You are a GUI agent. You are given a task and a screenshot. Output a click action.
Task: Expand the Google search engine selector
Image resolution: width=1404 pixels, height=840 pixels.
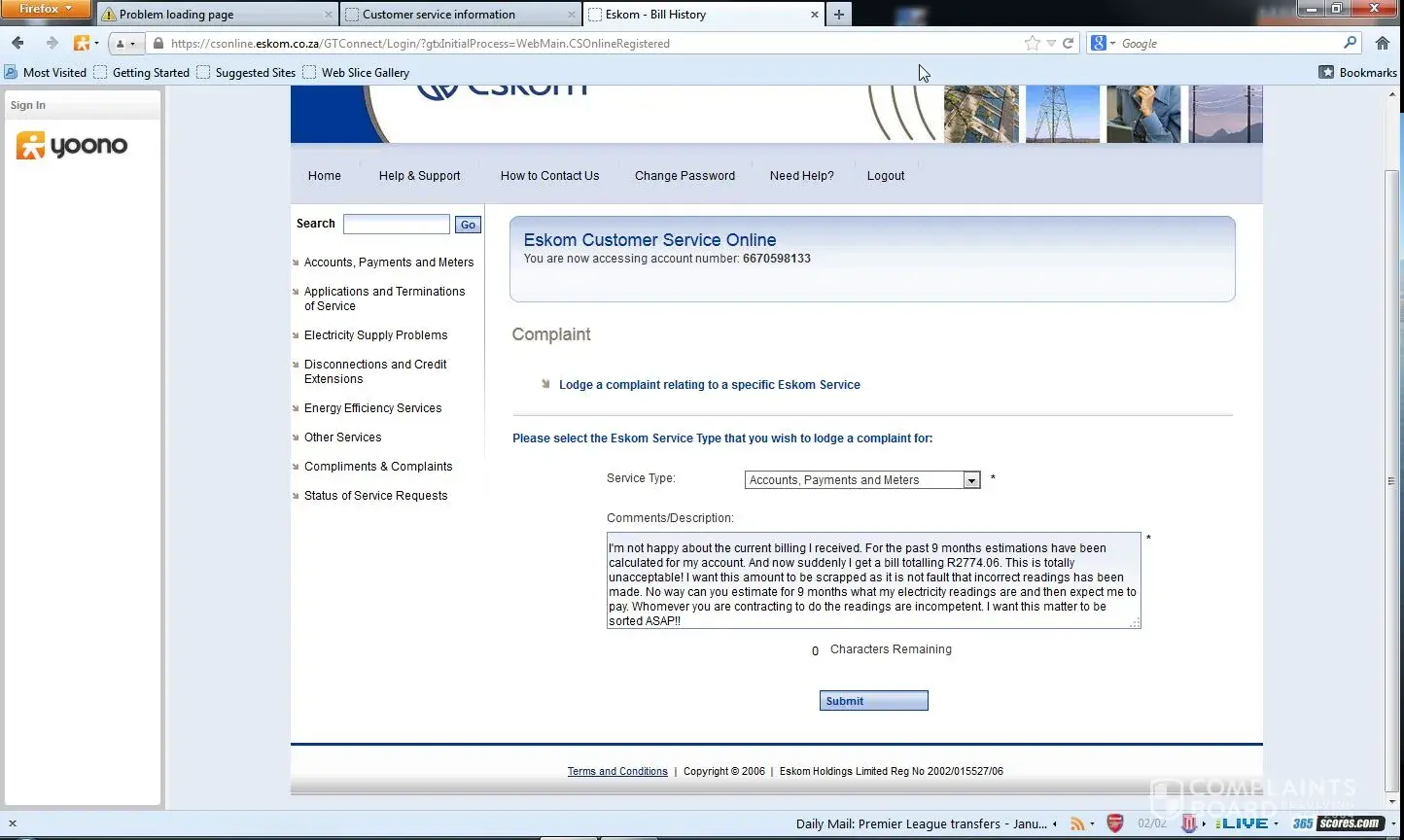click(1103, 43)
